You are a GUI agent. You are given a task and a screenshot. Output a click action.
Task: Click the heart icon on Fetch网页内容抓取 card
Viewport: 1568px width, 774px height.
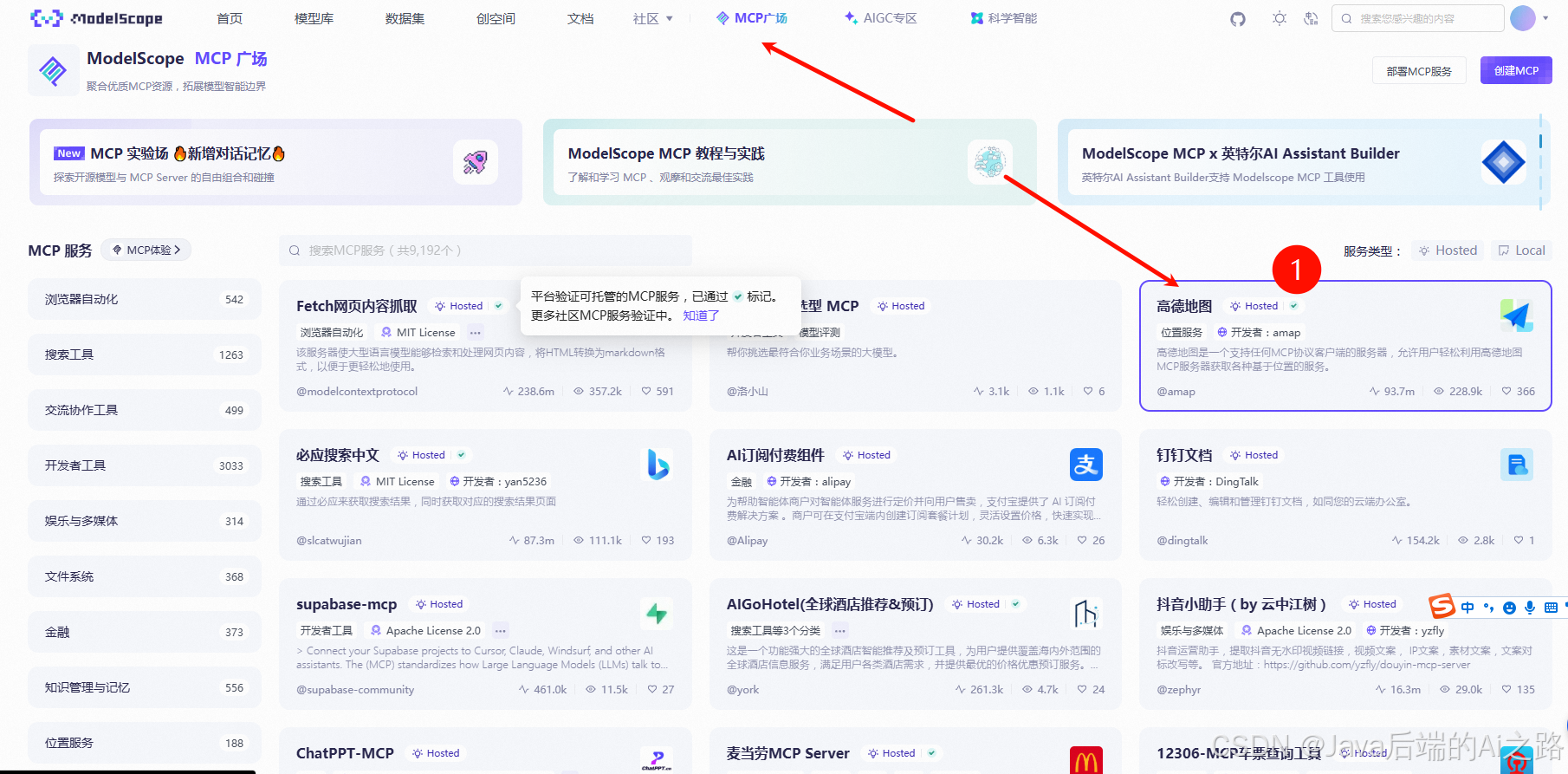tap(646, 392)
